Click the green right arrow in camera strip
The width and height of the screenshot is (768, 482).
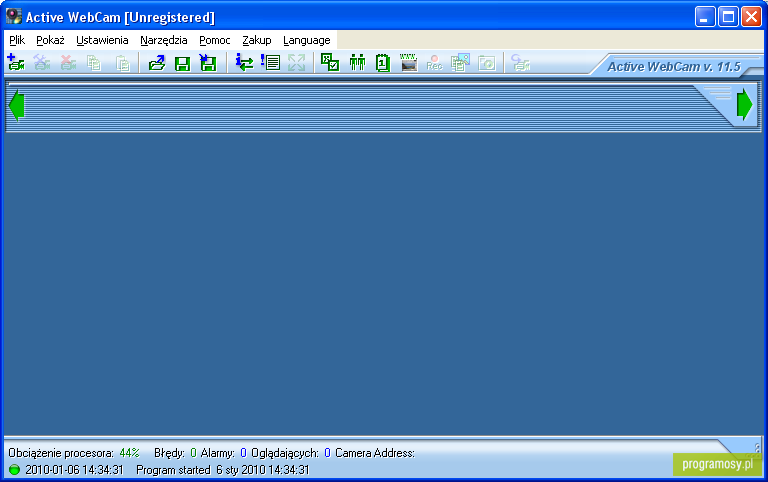coord(744,104)
